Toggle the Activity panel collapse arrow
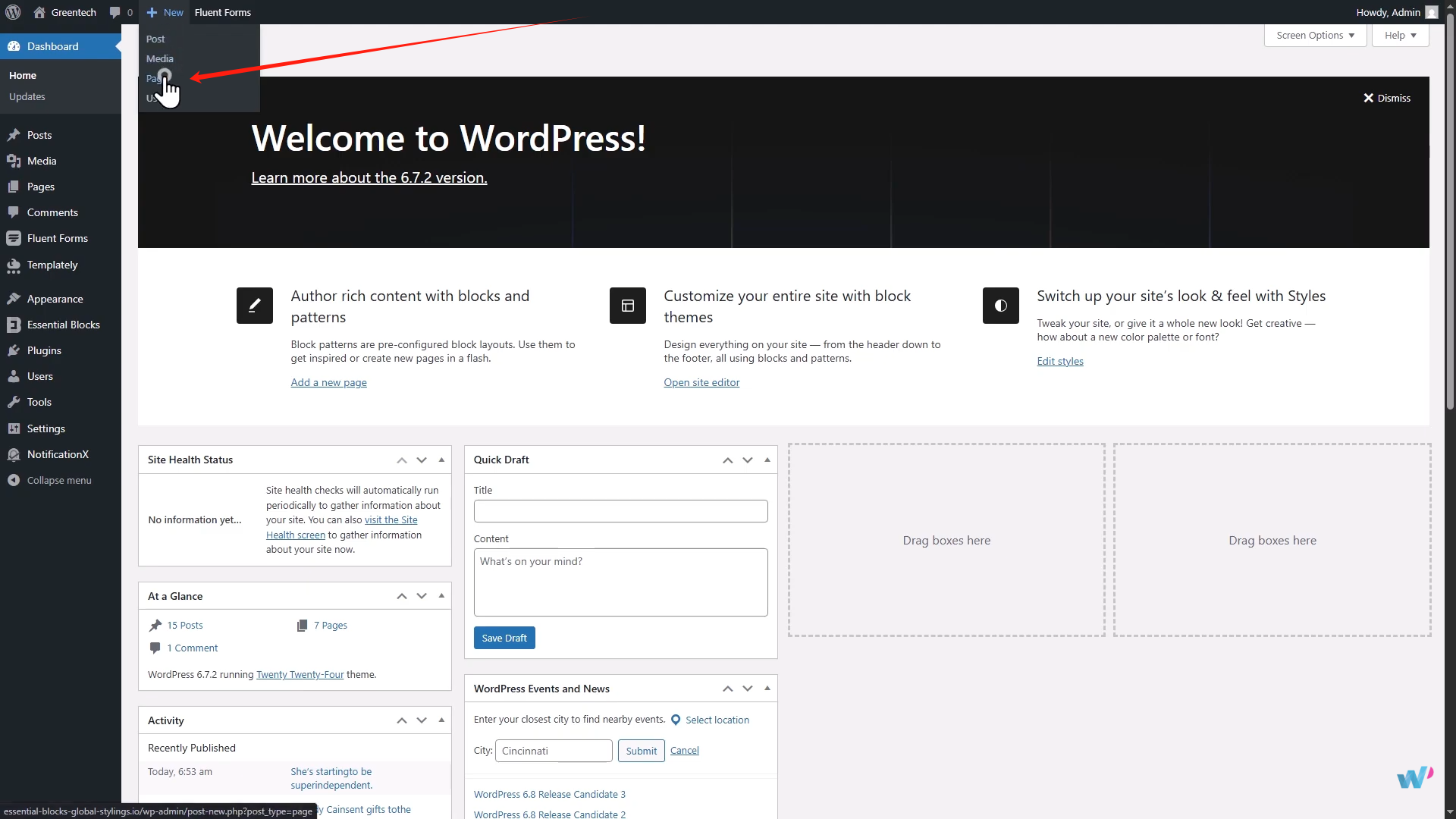The width and height of the screenshot is (1456, 819). 441,720
